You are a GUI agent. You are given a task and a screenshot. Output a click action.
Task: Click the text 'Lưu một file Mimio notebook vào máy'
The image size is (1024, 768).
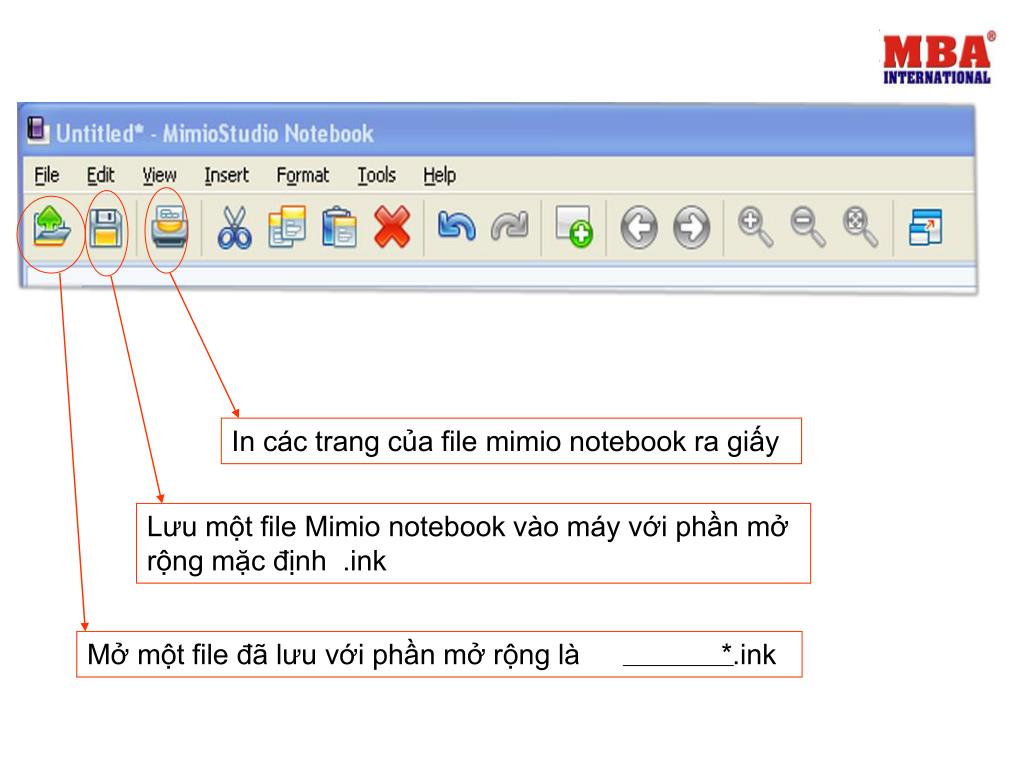point(385,527)
